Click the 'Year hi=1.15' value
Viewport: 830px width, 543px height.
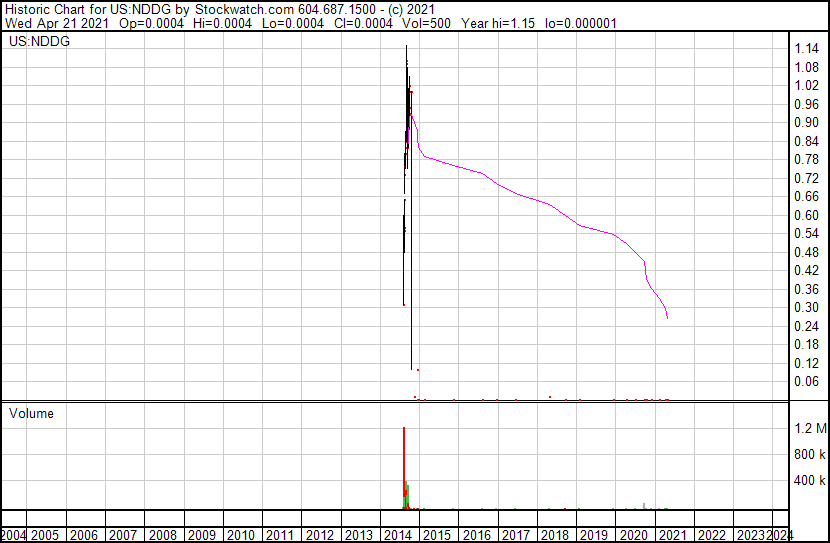click(x=498, y=23)
